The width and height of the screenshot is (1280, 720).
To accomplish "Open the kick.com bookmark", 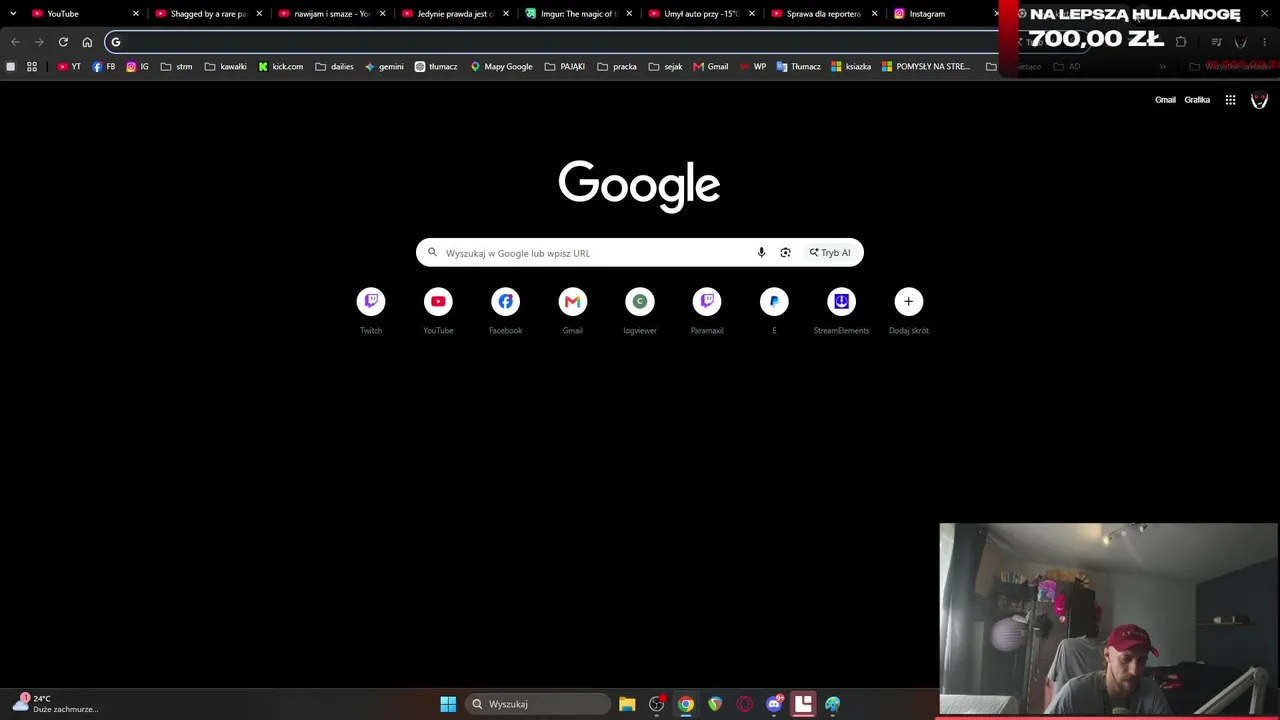I will [x=280, y=67].
